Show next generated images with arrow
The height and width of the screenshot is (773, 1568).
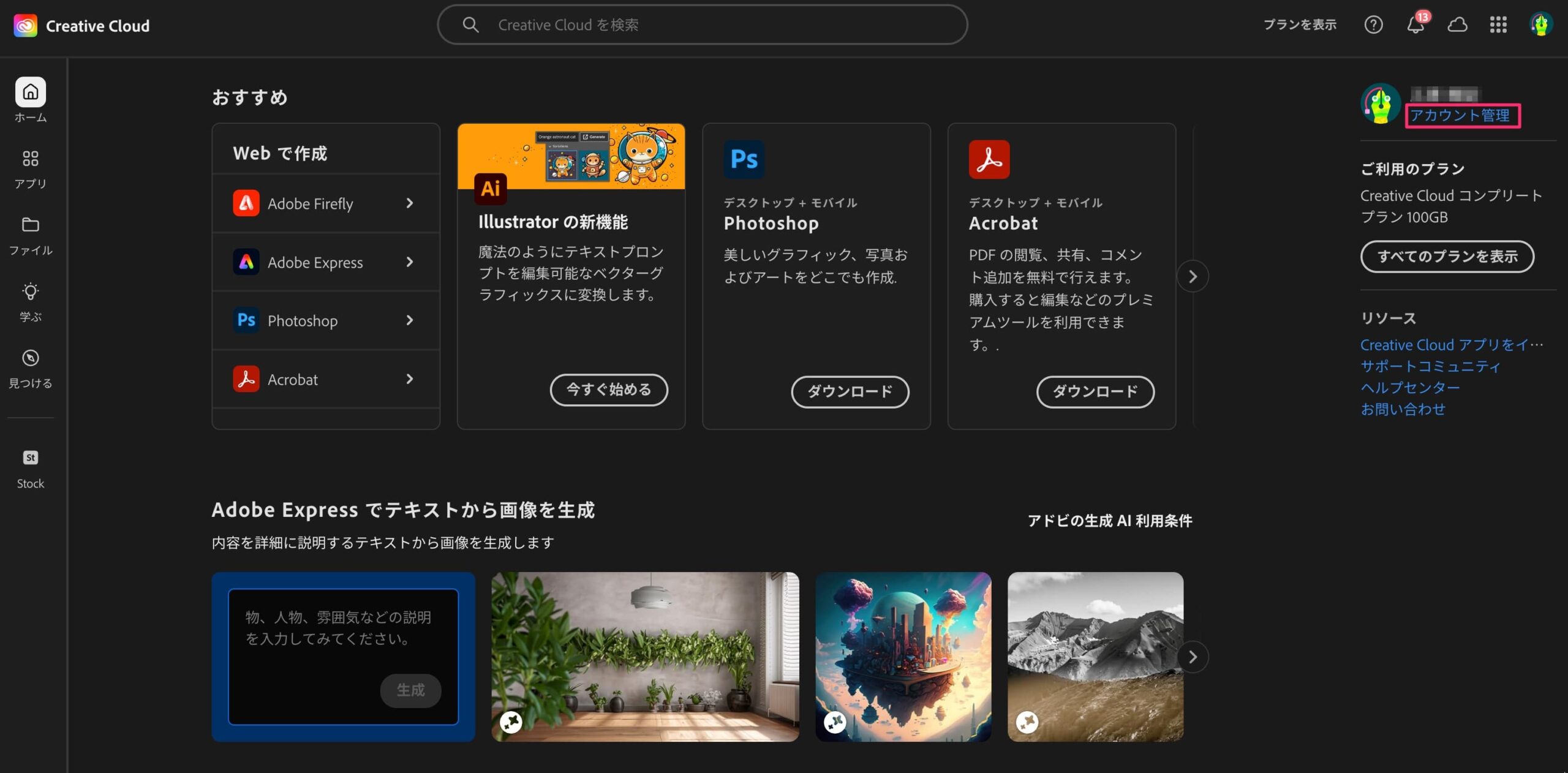1193,657
